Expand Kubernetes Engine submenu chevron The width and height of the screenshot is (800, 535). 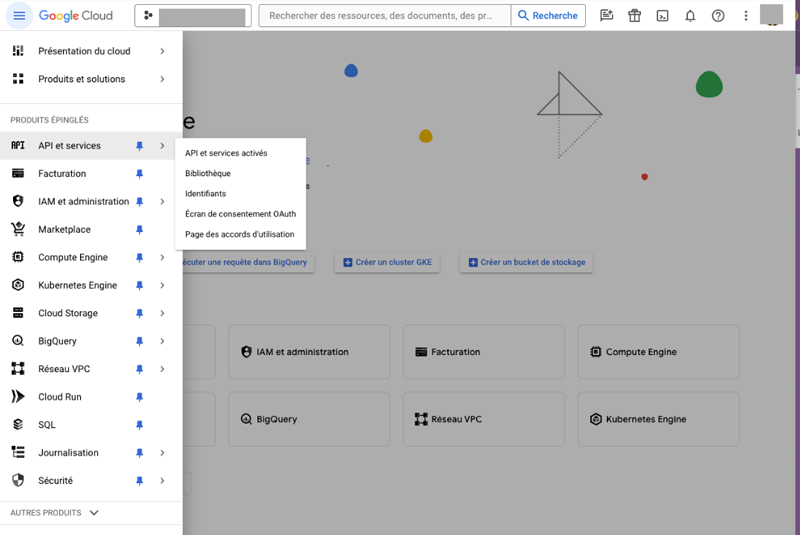coord(162,285)
